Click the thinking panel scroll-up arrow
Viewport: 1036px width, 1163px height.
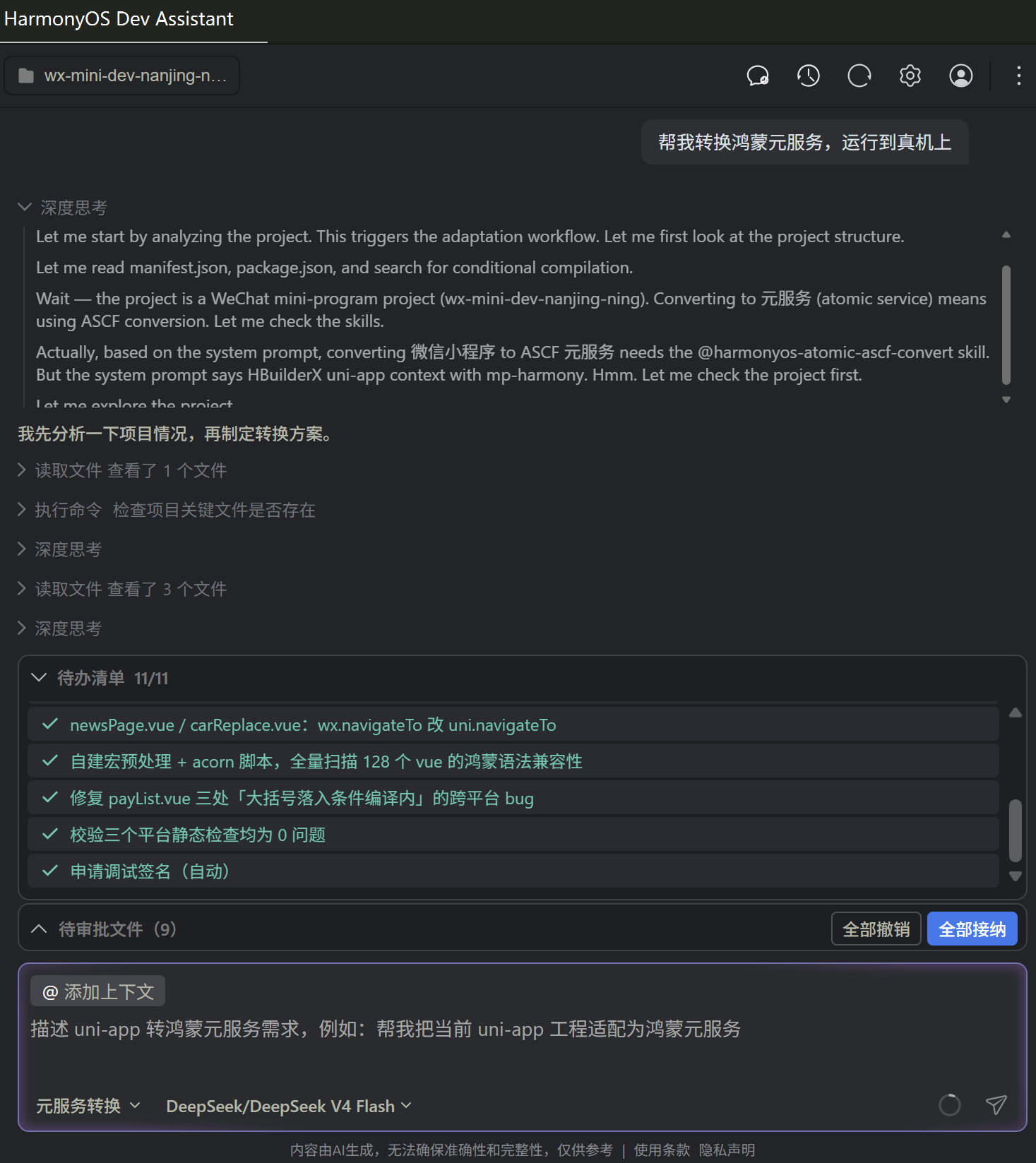1006,234
